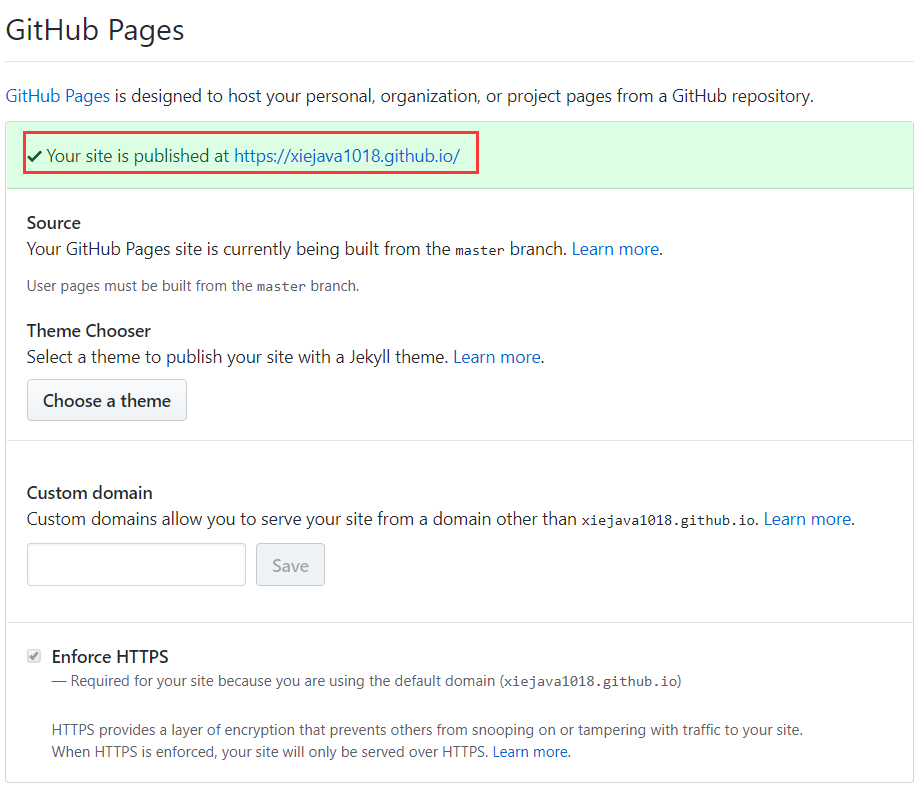This screenshot has height=787, width=919.
Task: Click the Save button for custom domain
Action: click(x=290, y=565)
